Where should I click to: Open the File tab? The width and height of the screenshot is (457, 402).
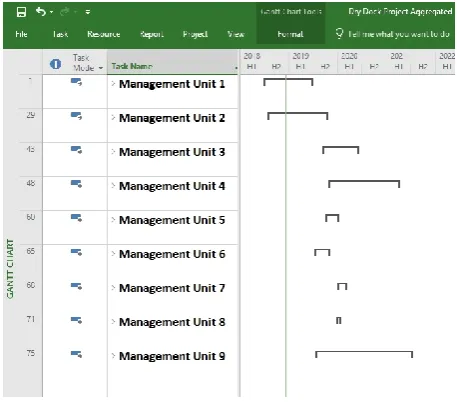[x=21, y=34]
